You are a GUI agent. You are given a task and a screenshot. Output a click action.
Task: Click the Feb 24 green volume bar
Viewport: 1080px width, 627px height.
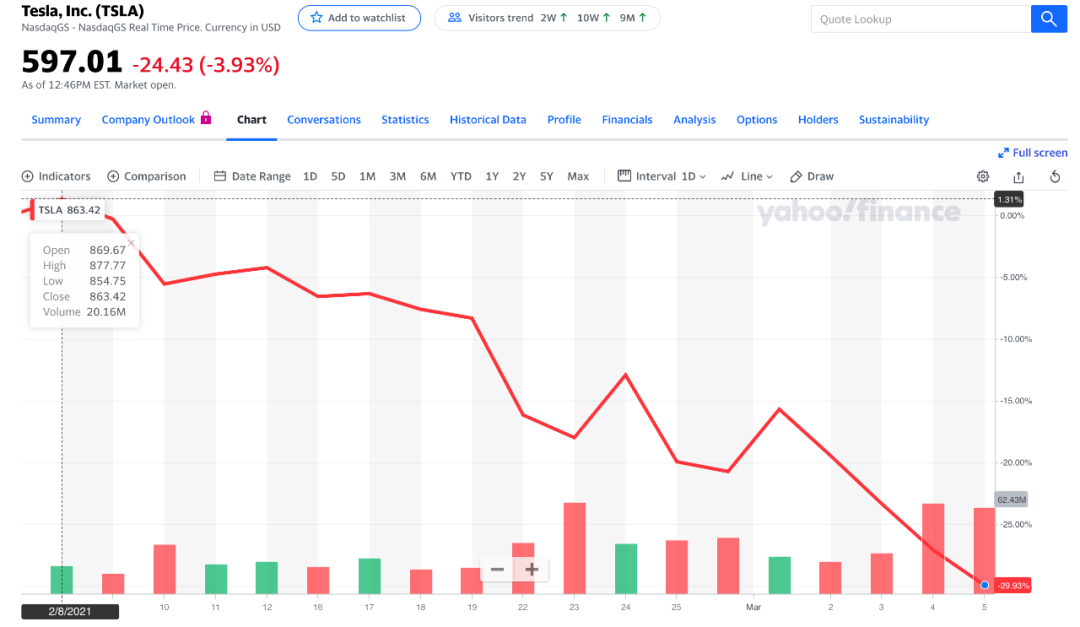[626, 569]
